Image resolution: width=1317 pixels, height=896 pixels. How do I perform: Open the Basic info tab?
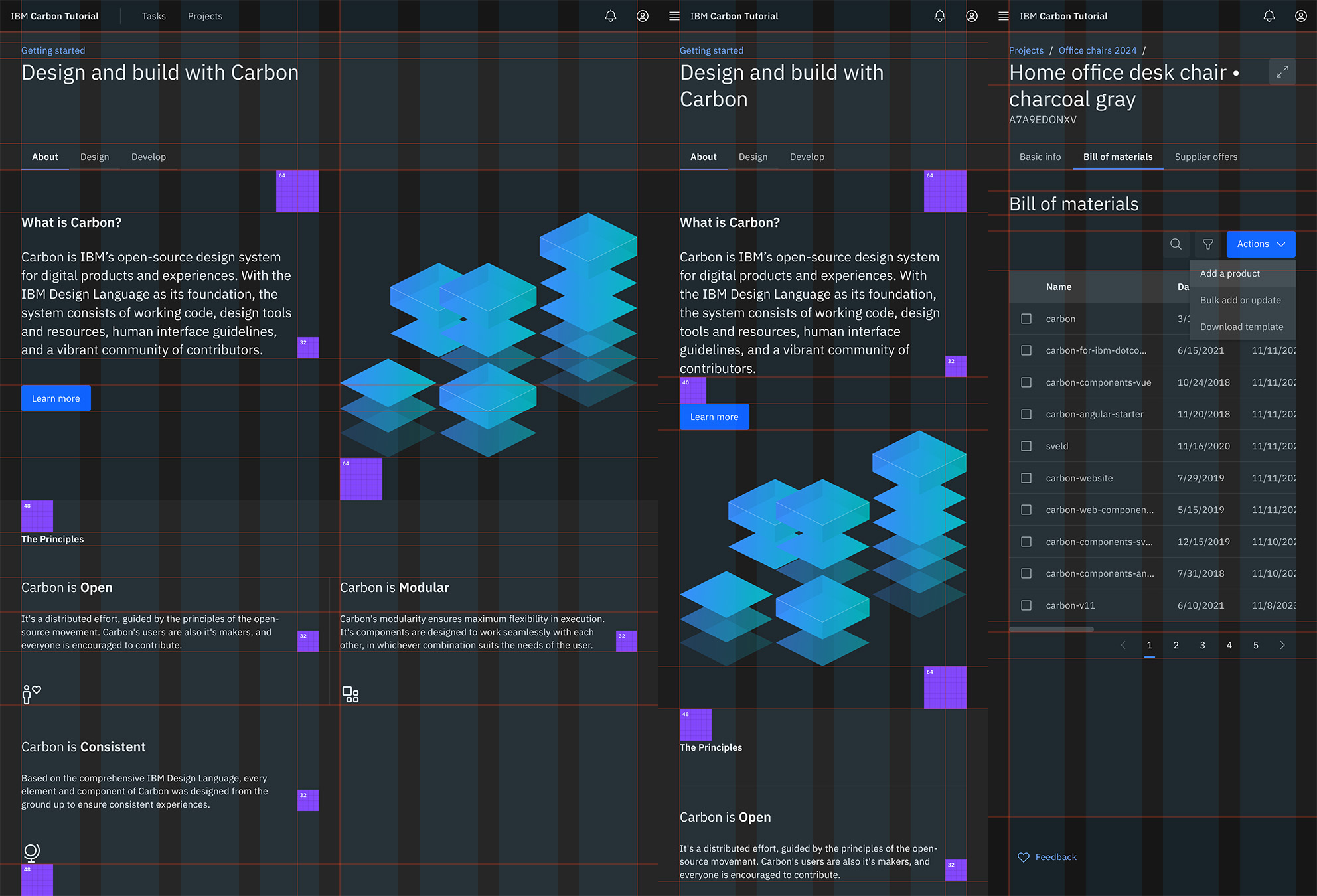point(1040,157)
